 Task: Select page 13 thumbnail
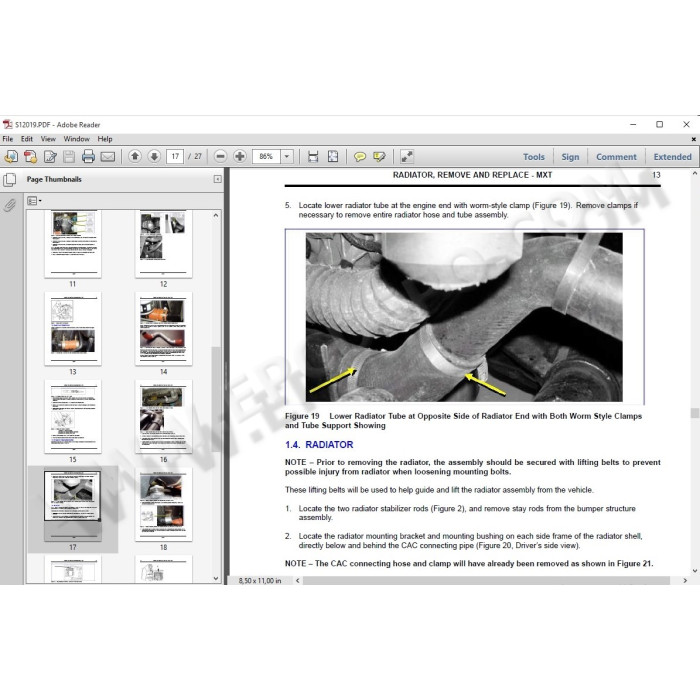73,329
